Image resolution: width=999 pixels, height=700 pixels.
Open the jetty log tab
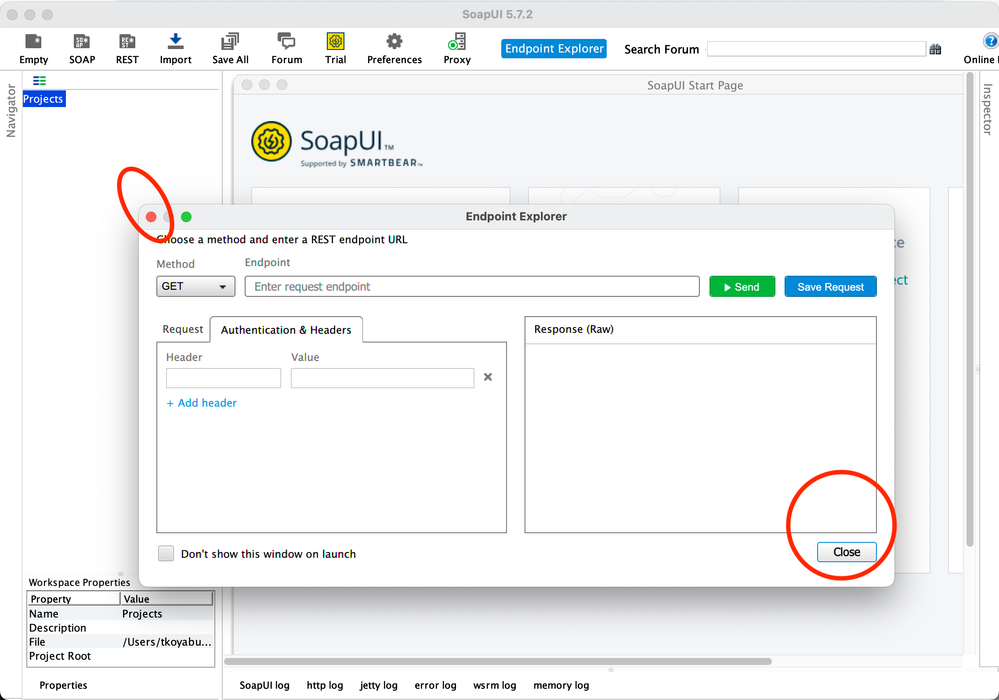[x=378, y=685]
